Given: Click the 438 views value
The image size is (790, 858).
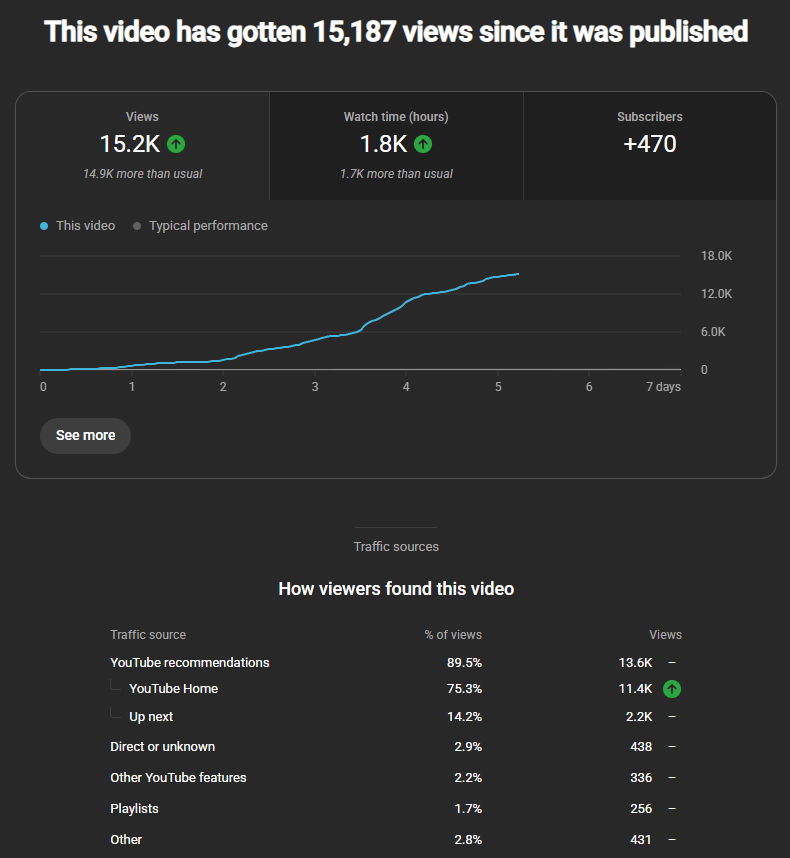Looking at the screenshot, I should [641, 747].
